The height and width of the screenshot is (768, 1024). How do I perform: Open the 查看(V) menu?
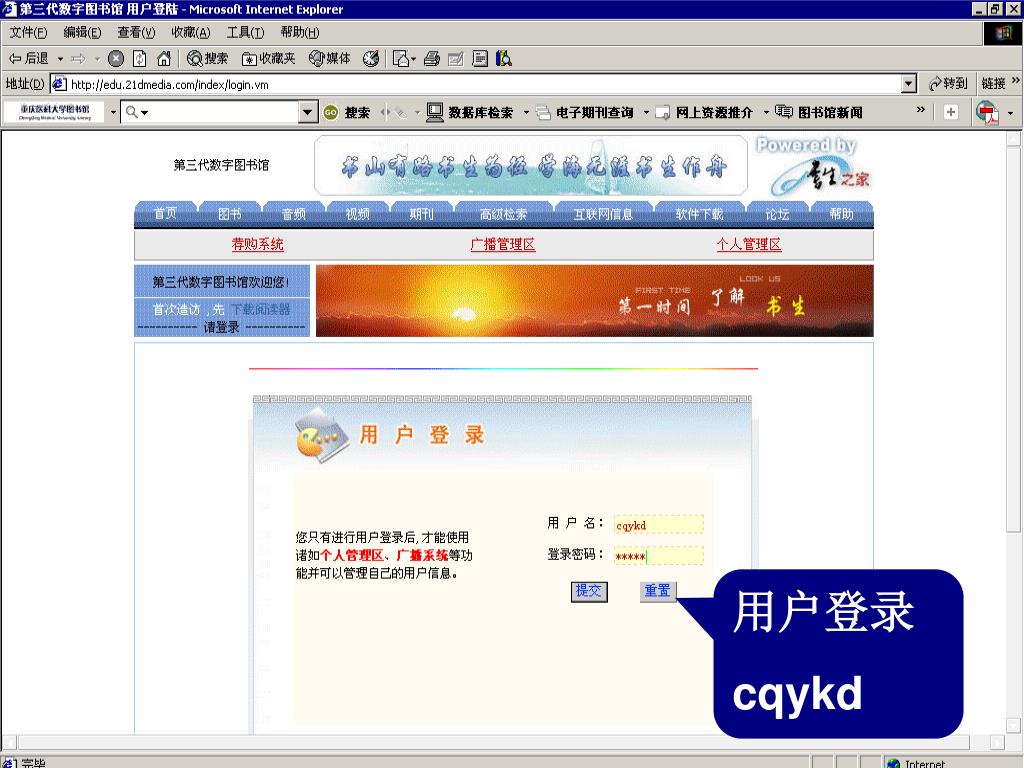coord(136,32)
